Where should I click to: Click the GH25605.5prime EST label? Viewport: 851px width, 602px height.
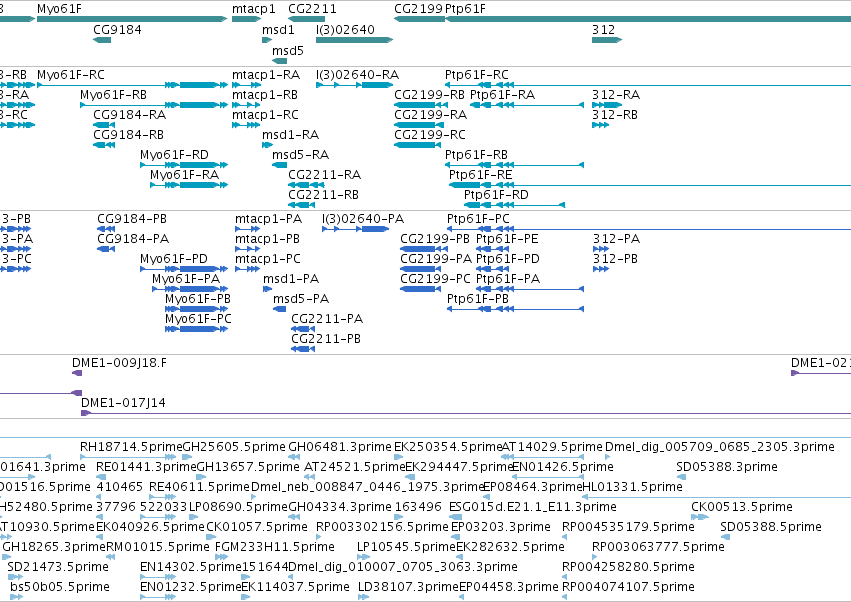click(234, 447)
